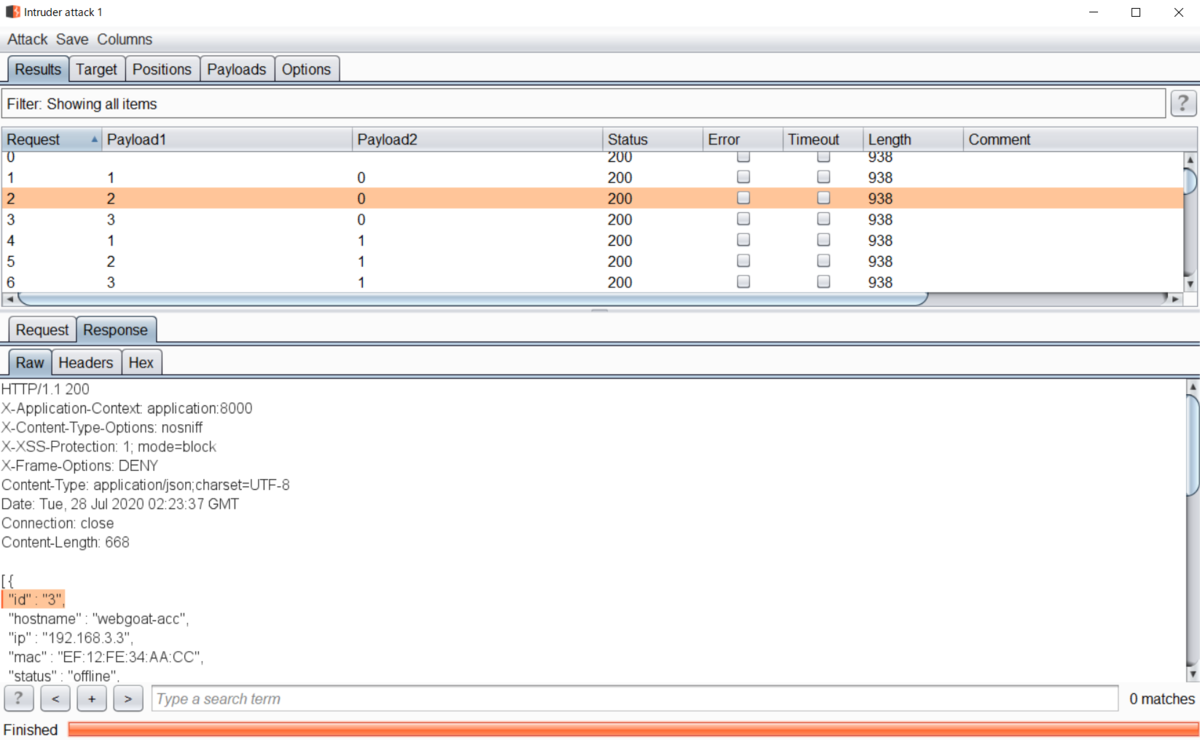Switch to the Options tab

pos(306,69)
